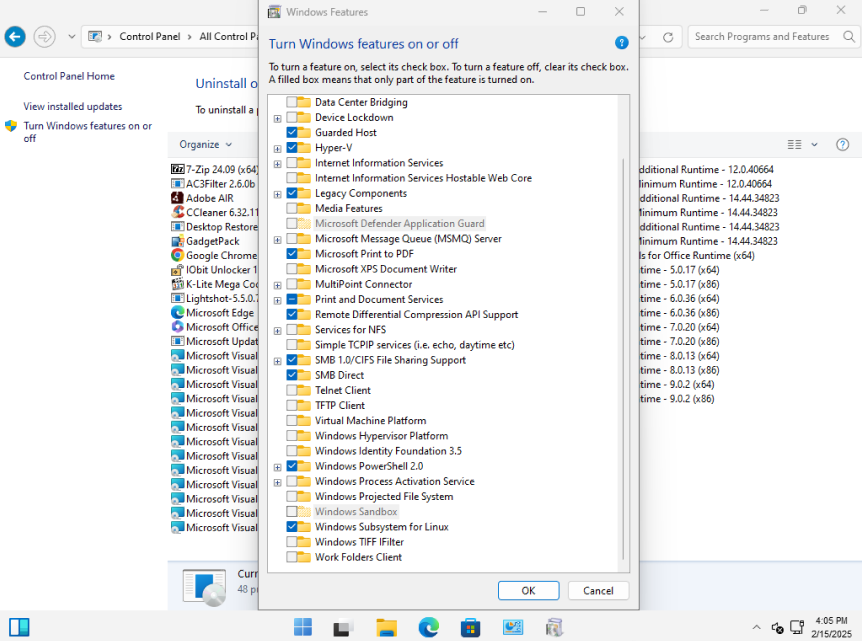
Task: Uncheck Microsoft Print to PDF
Action: point(292,254)
